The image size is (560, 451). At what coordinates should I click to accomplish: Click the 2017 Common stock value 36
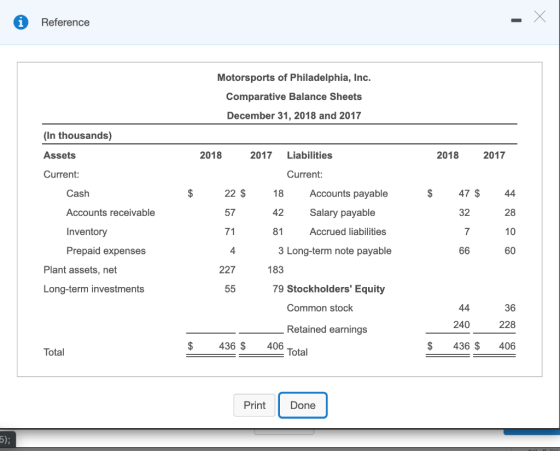click(x=510, y=308)
